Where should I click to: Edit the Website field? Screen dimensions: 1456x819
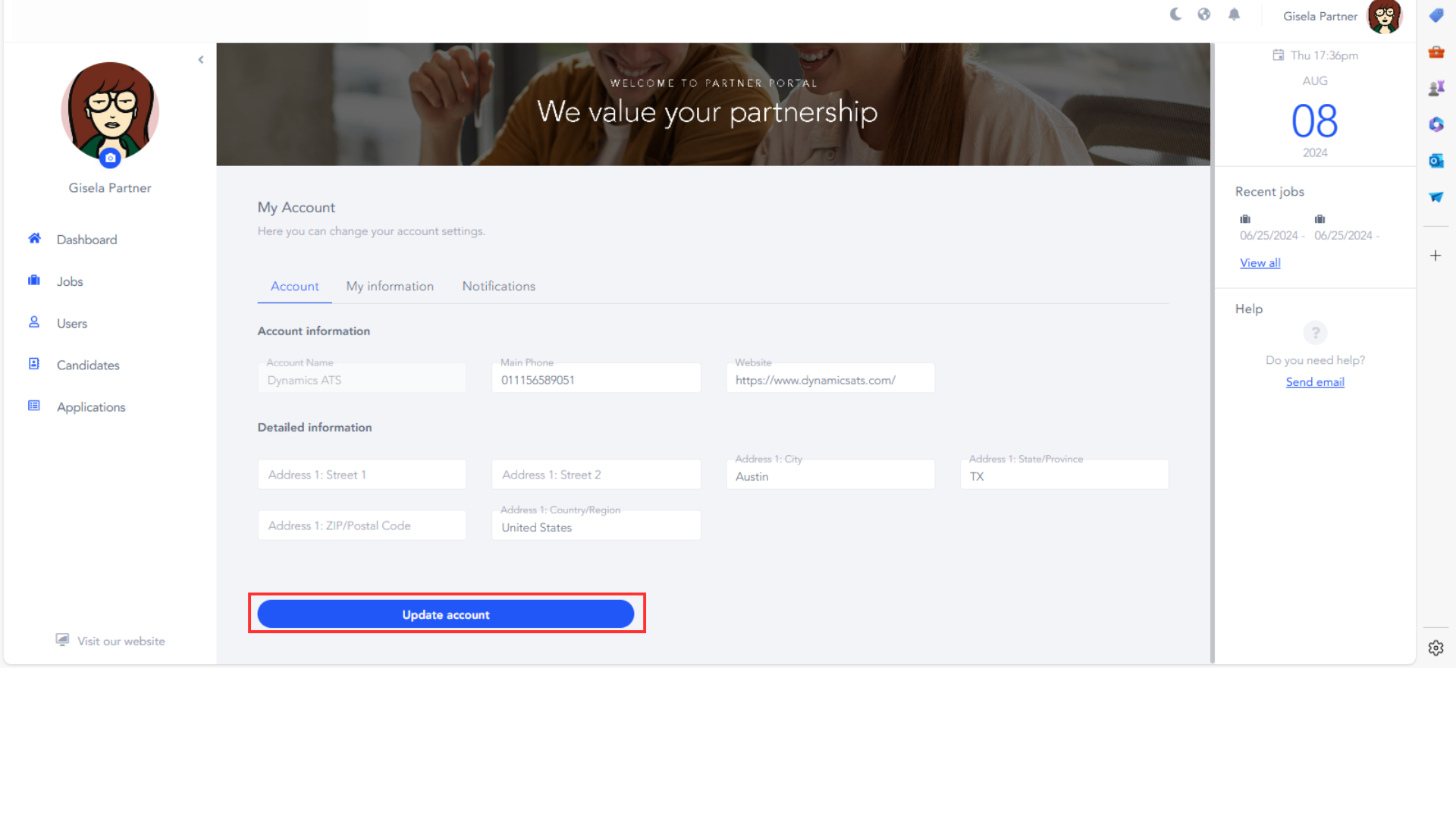click(830, 378)
